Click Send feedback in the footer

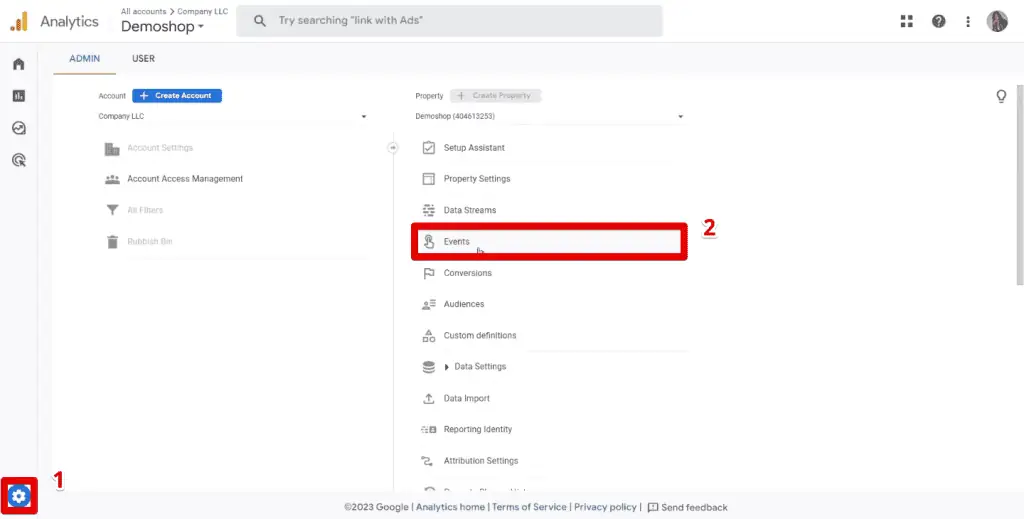tap(688, 507)
